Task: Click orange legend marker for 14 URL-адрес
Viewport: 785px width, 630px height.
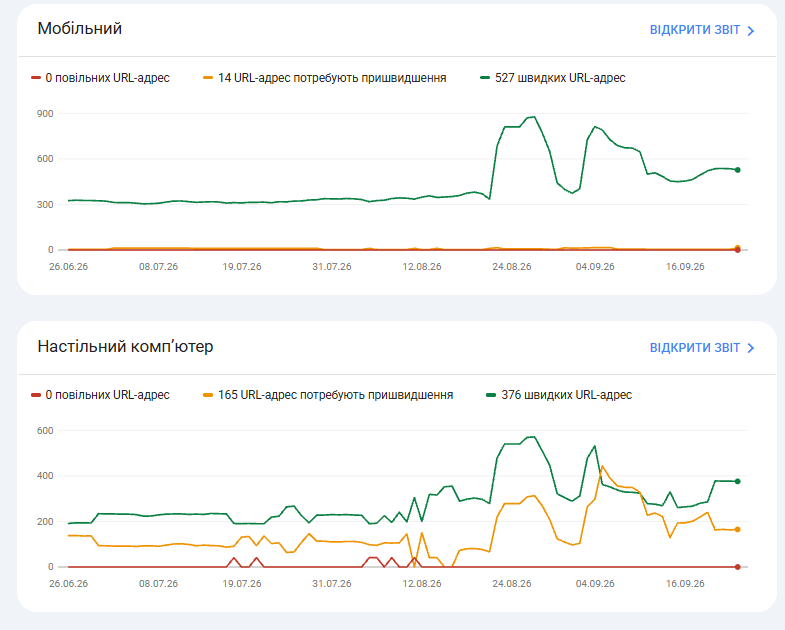Action: point(208,78)
